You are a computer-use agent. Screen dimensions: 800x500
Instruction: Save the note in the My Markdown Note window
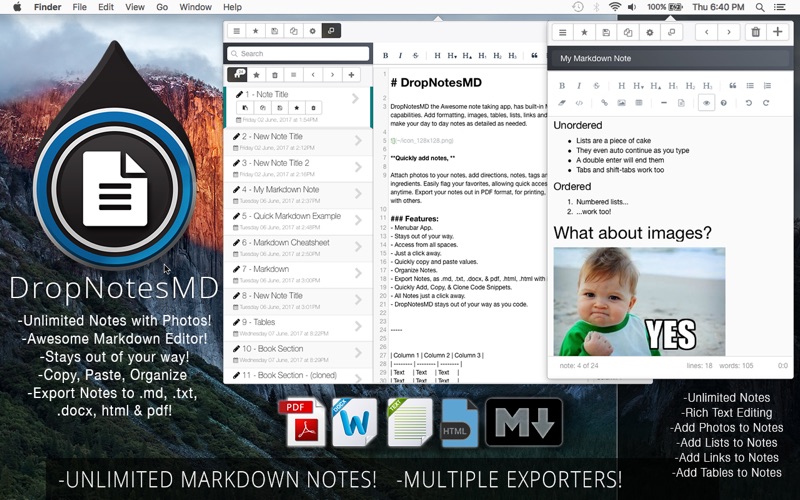coord(606,32)
